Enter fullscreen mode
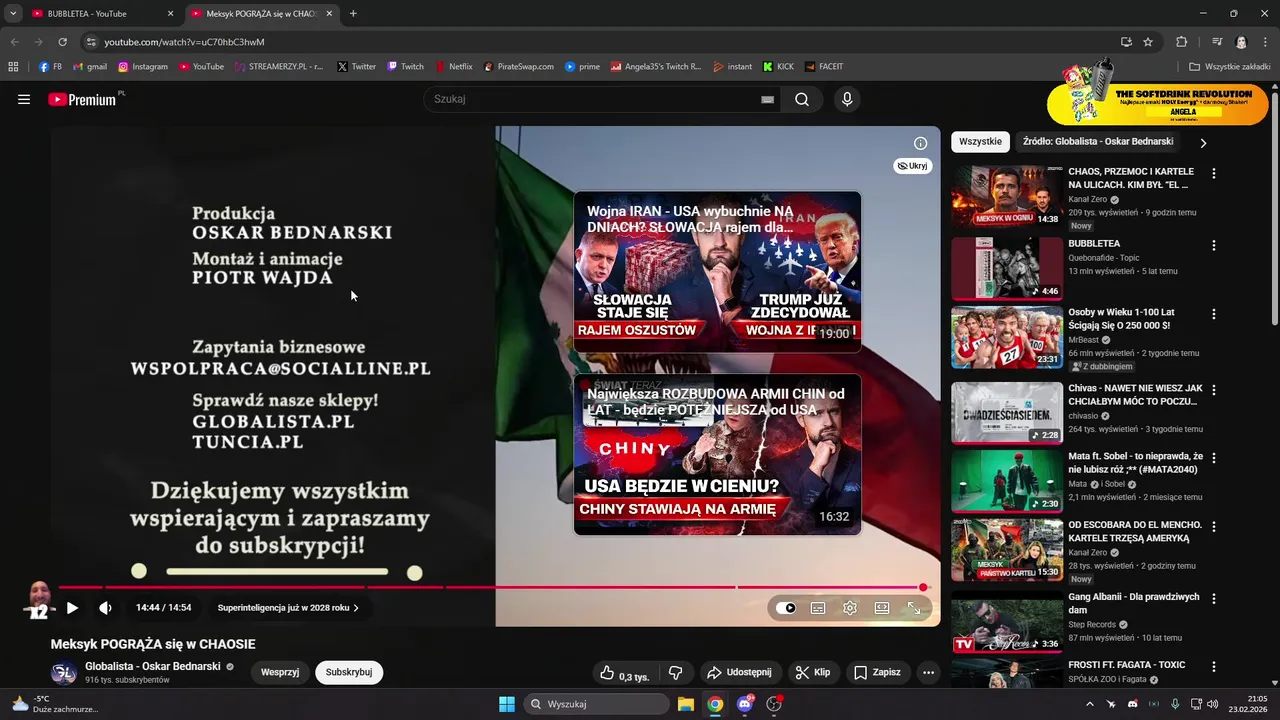Viewport: 1280px width, 720px height. tap(914, 607)
